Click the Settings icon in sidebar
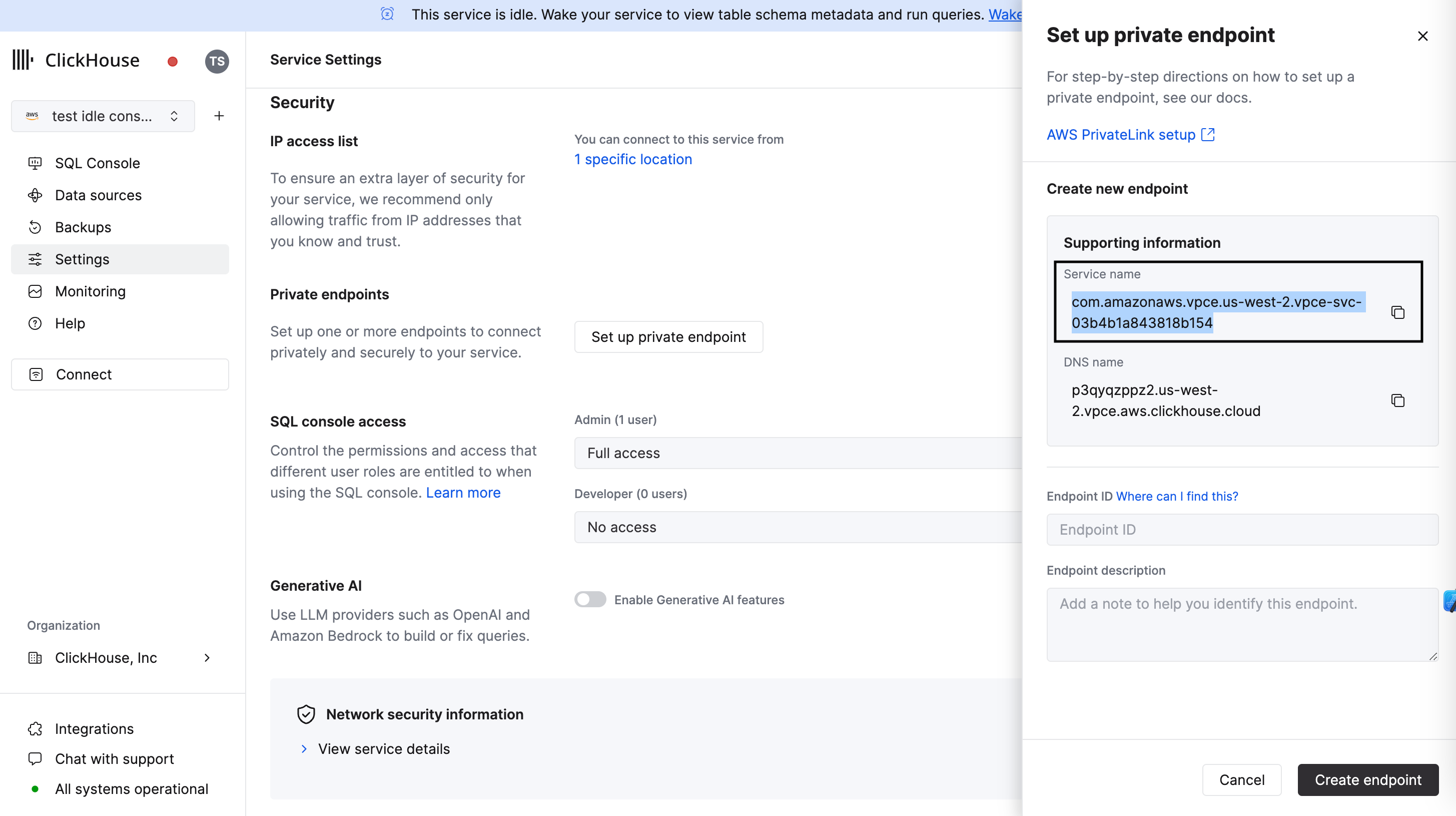Viewport: 1456px width, 816px height. (x=35, y=259)
